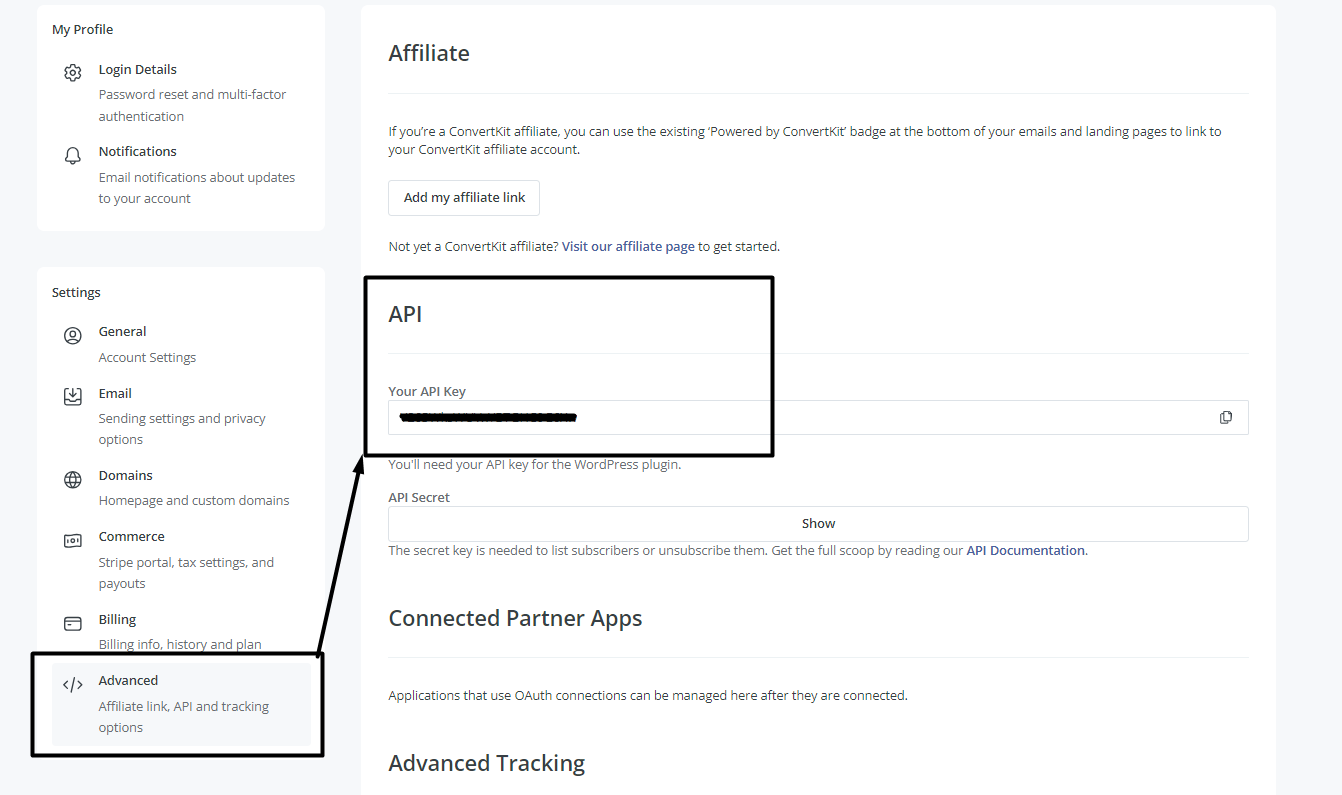Click the Billing card icon
1342x795 pixels.
[72, 623]
